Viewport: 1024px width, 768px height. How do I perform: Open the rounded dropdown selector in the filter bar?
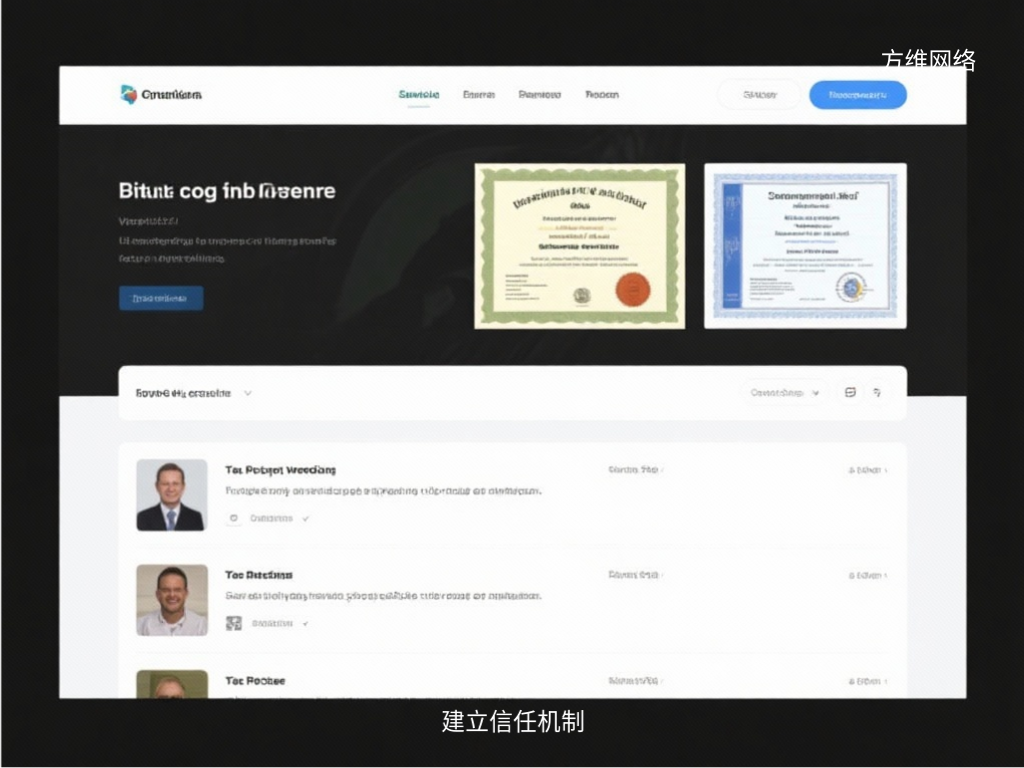[x=785, y=393]
